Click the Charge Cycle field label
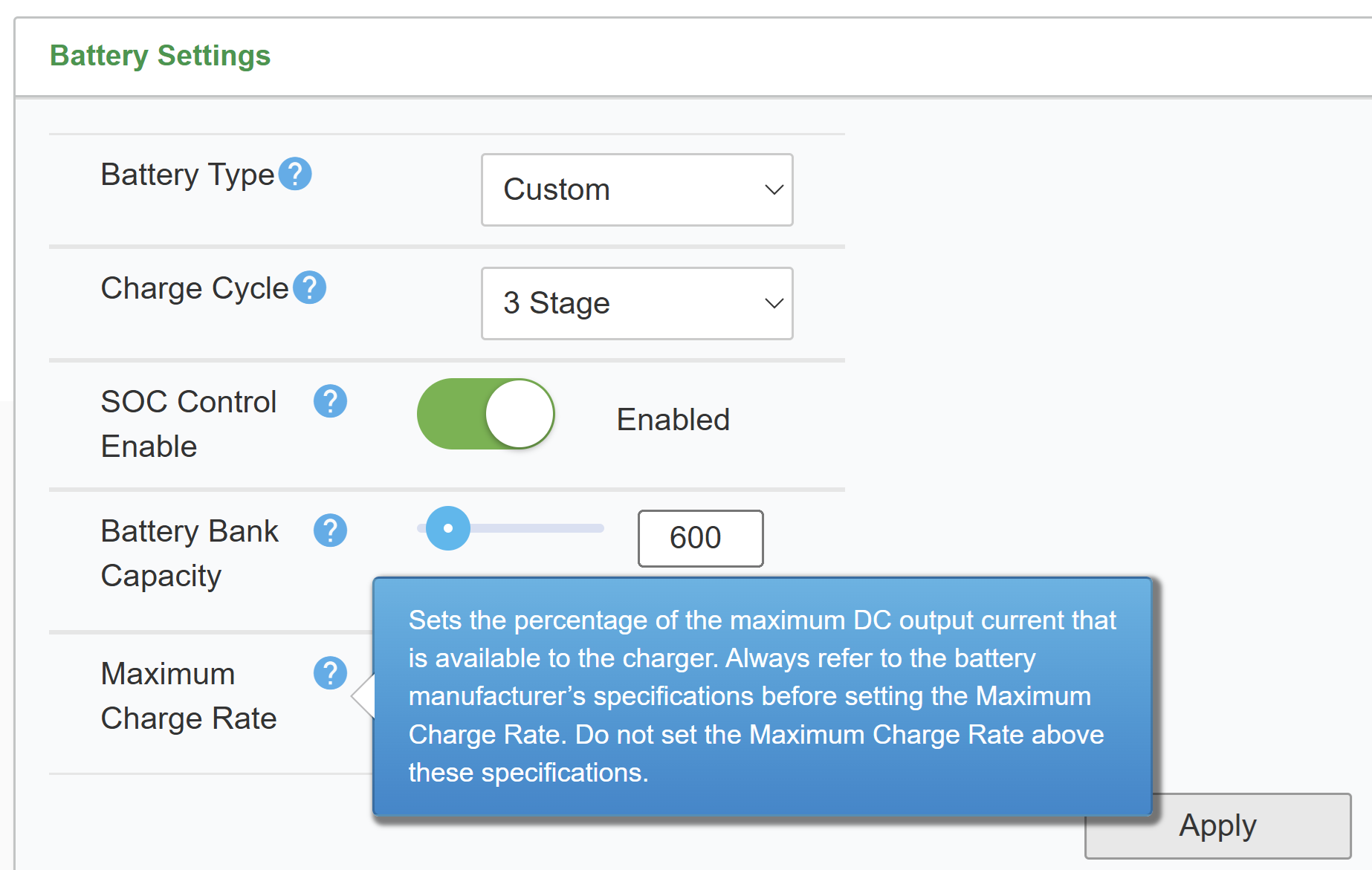The width and height of the screenshot is (1372, 870). 194,288
